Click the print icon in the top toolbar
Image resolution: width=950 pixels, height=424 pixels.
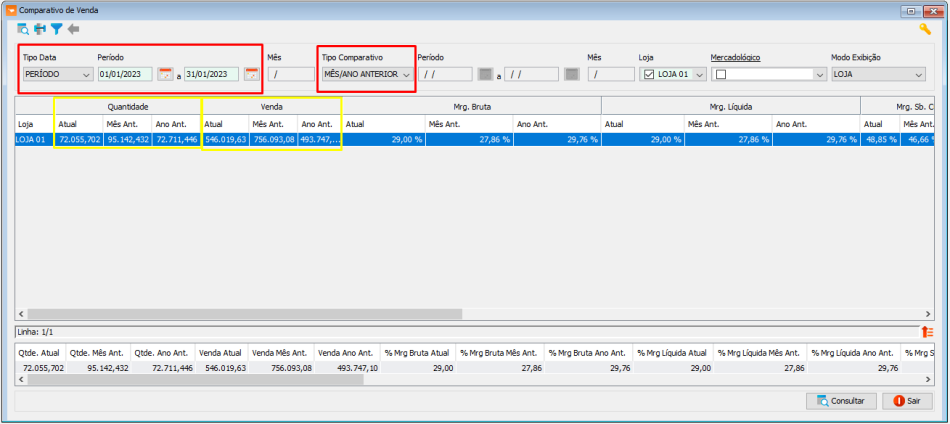click(40, 29)
